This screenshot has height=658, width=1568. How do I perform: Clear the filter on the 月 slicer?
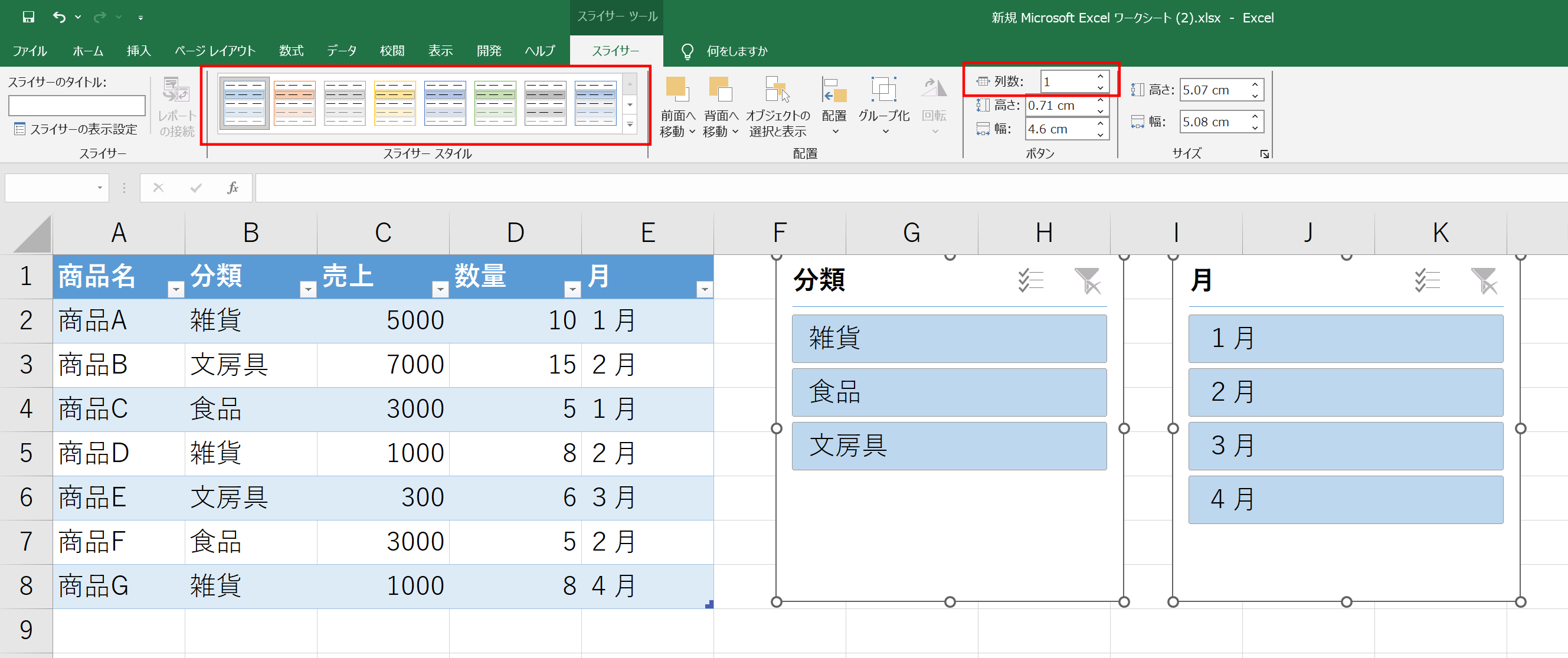coord(1484,280)
